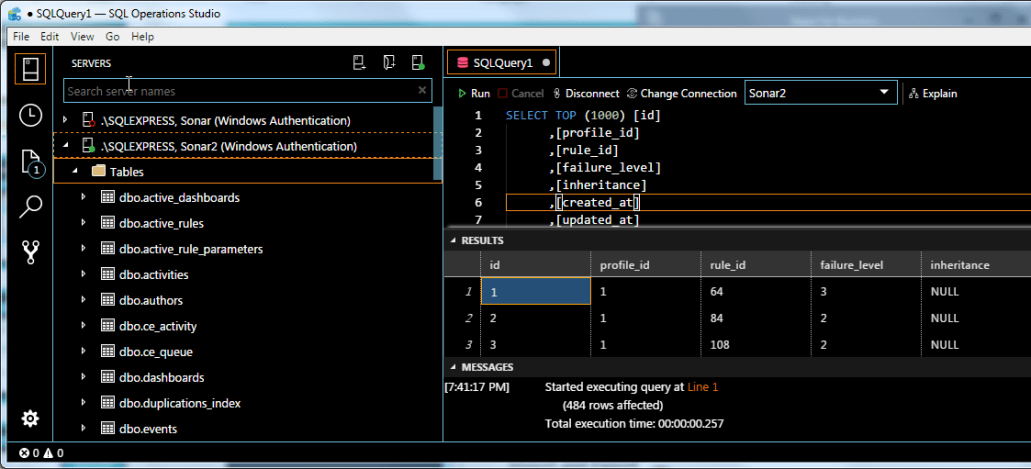Open the Servers view in activity bar
This screenshot has width=1031, height=469.
(x=30, y=70)
